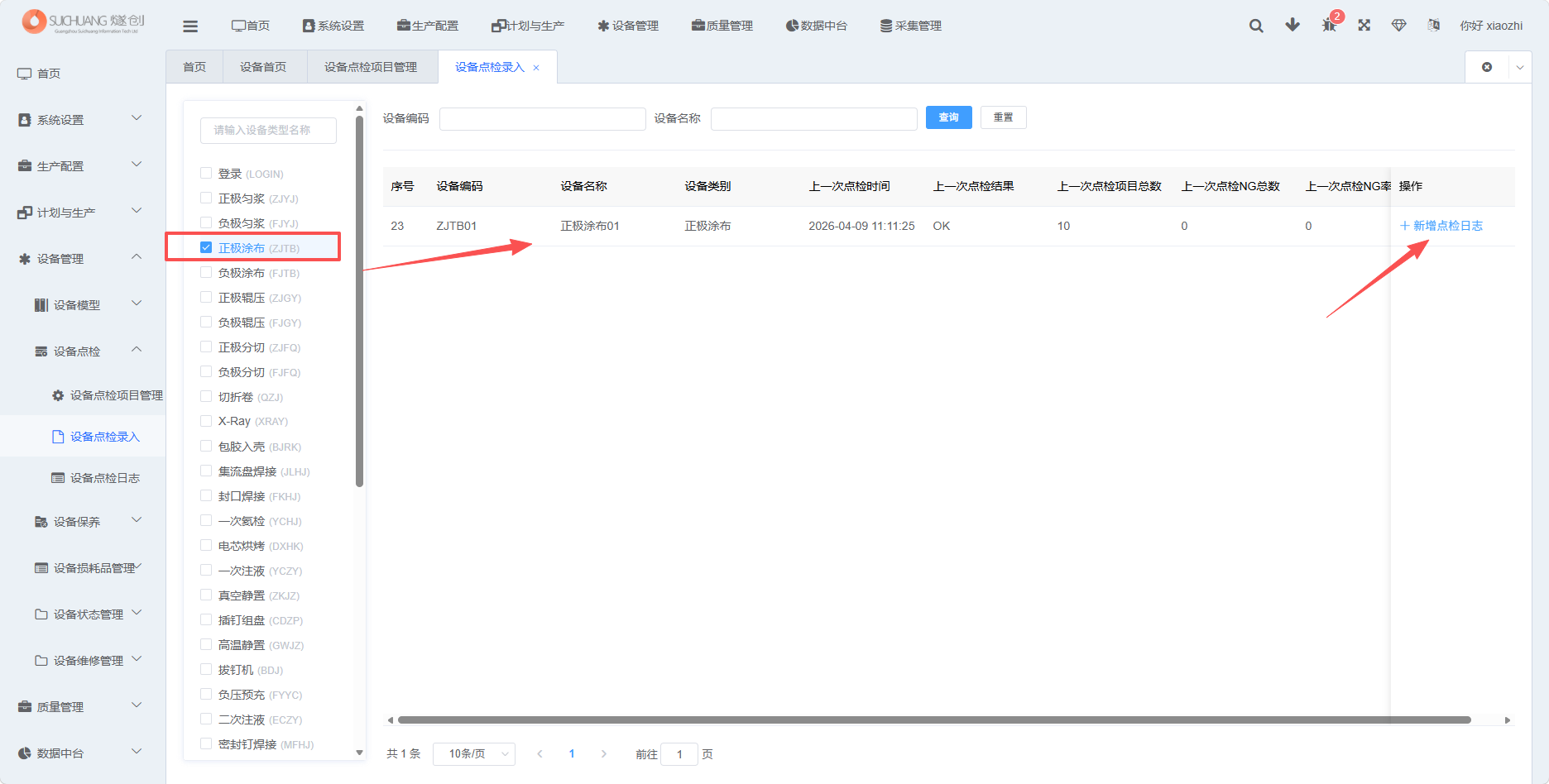This screenshot has height=784, width=1549.
Task: Click the download arrow icon in header
Action: pos(1292,25)
